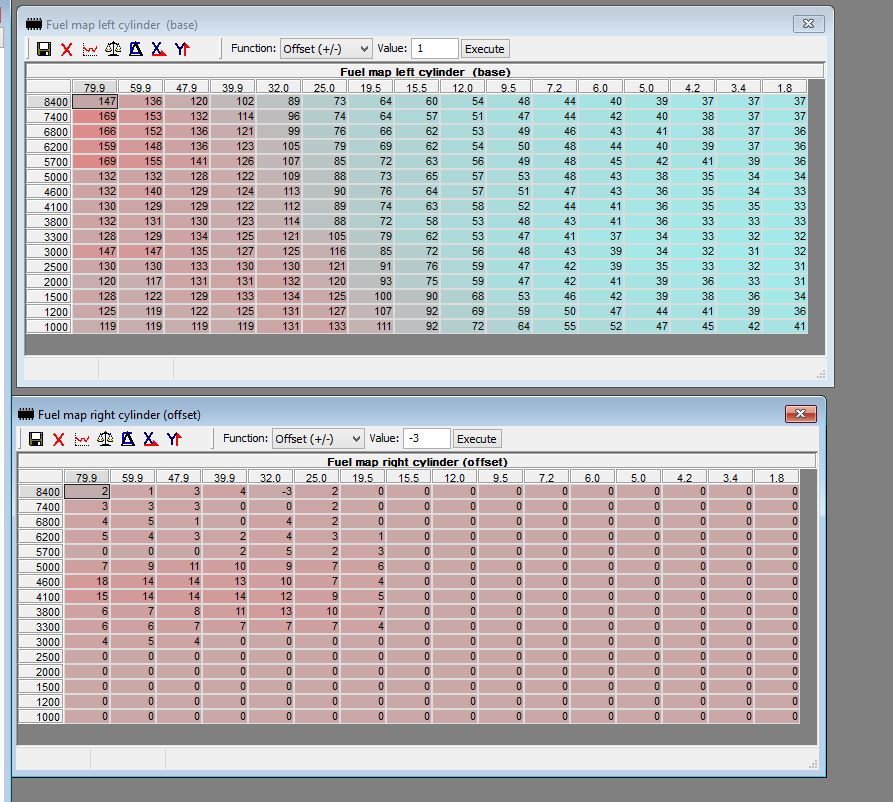Select 3300 row header in left cylinder map

(x=49, y=237)
